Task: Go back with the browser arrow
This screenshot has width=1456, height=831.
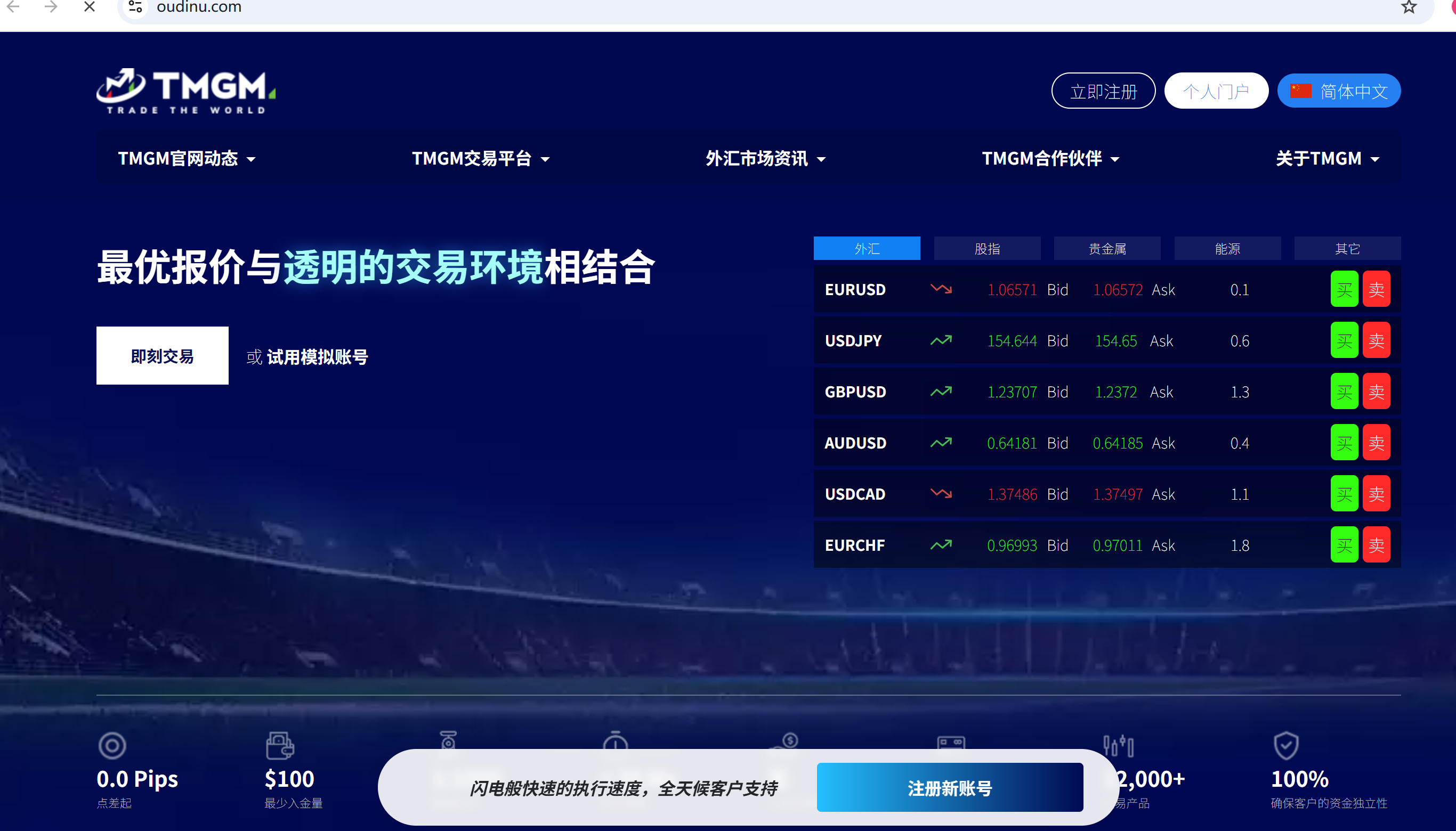Action: tap(13, 7)
